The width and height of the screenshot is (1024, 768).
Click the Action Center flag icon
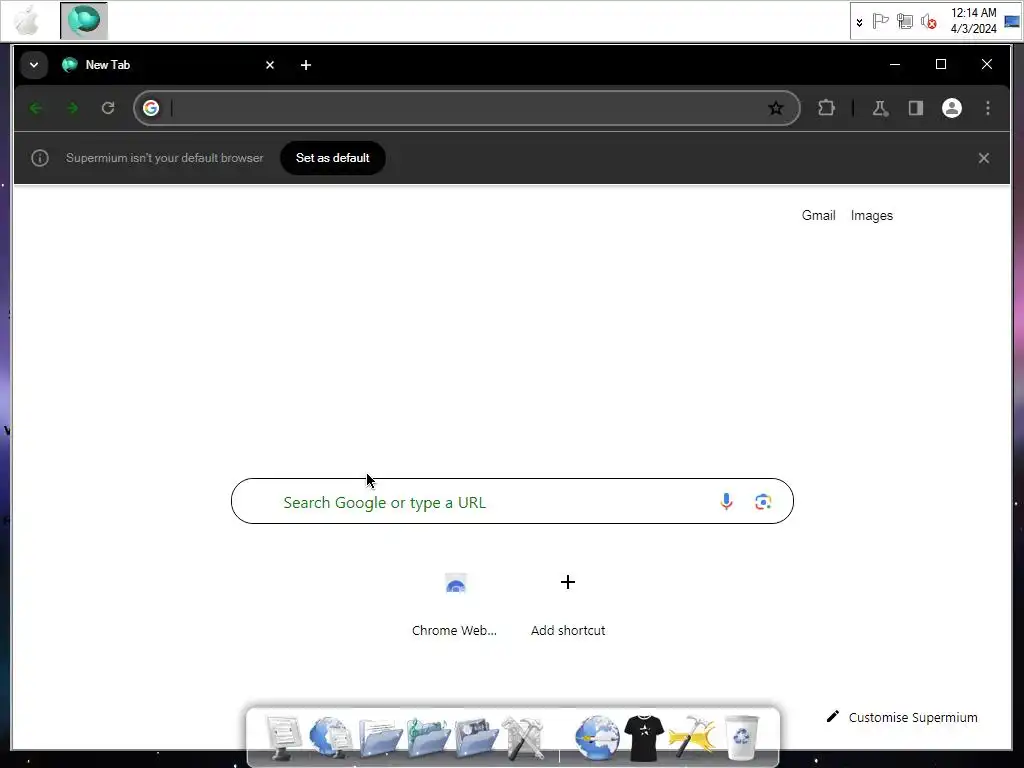[880, 22]
